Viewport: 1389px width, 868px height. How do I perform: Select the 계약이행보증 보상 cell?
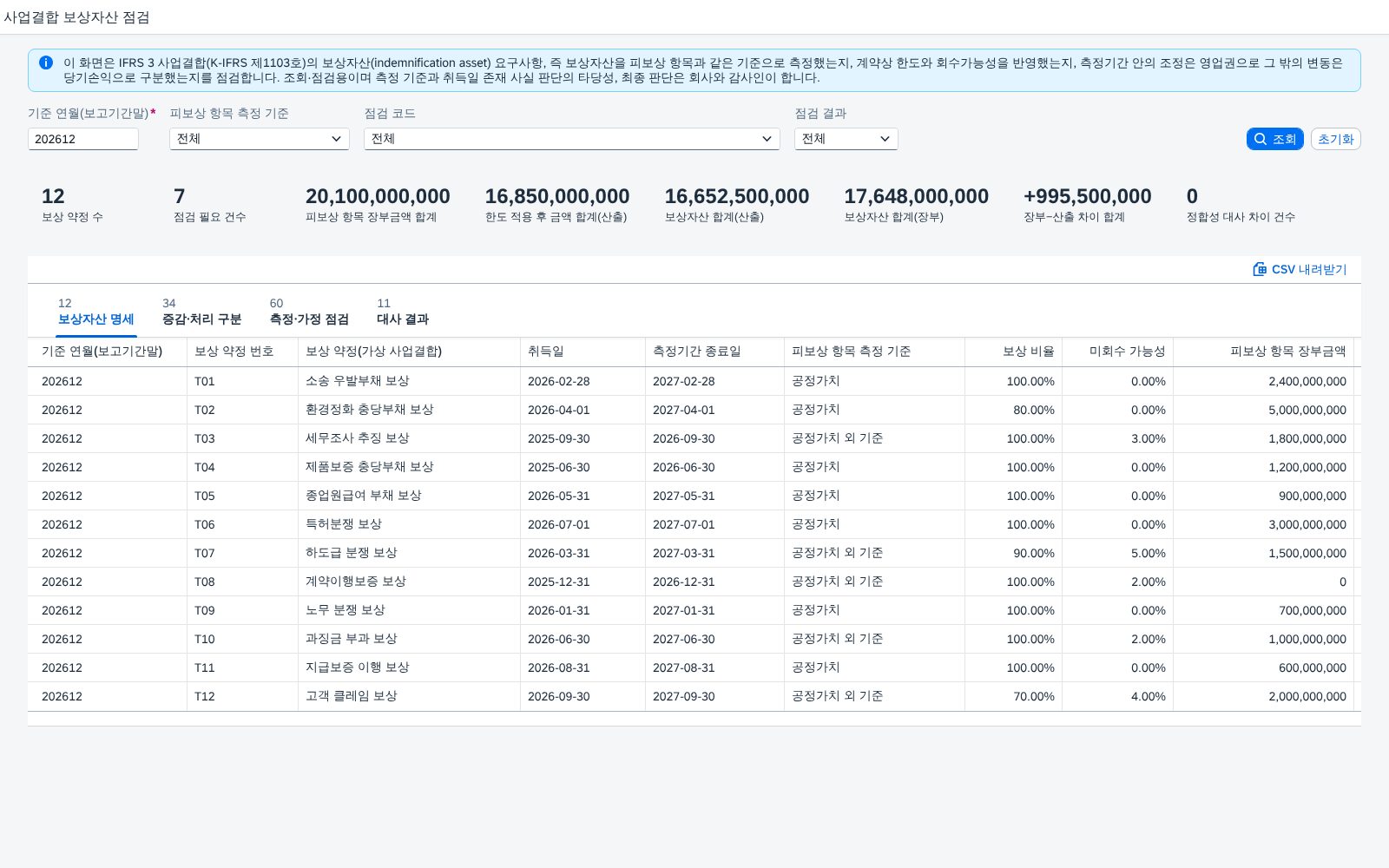click(x=410, y=582)
